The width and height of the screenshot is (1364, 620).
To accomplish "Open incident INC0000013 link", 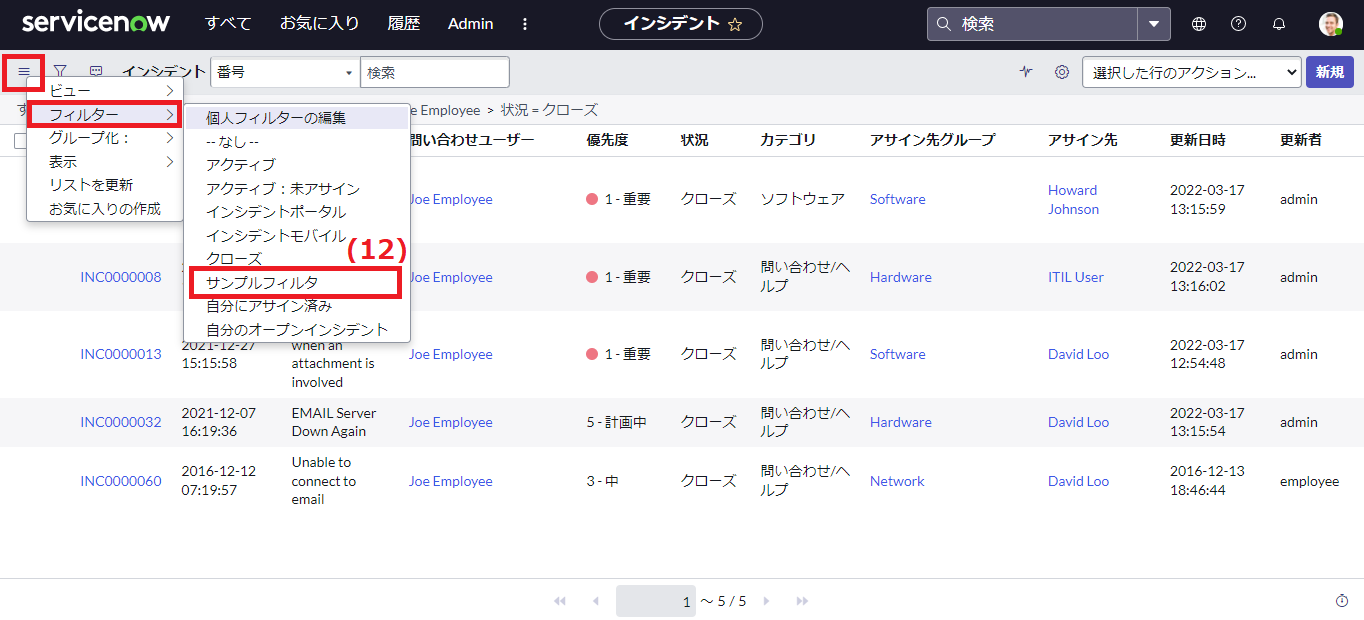I will [120, 353].
